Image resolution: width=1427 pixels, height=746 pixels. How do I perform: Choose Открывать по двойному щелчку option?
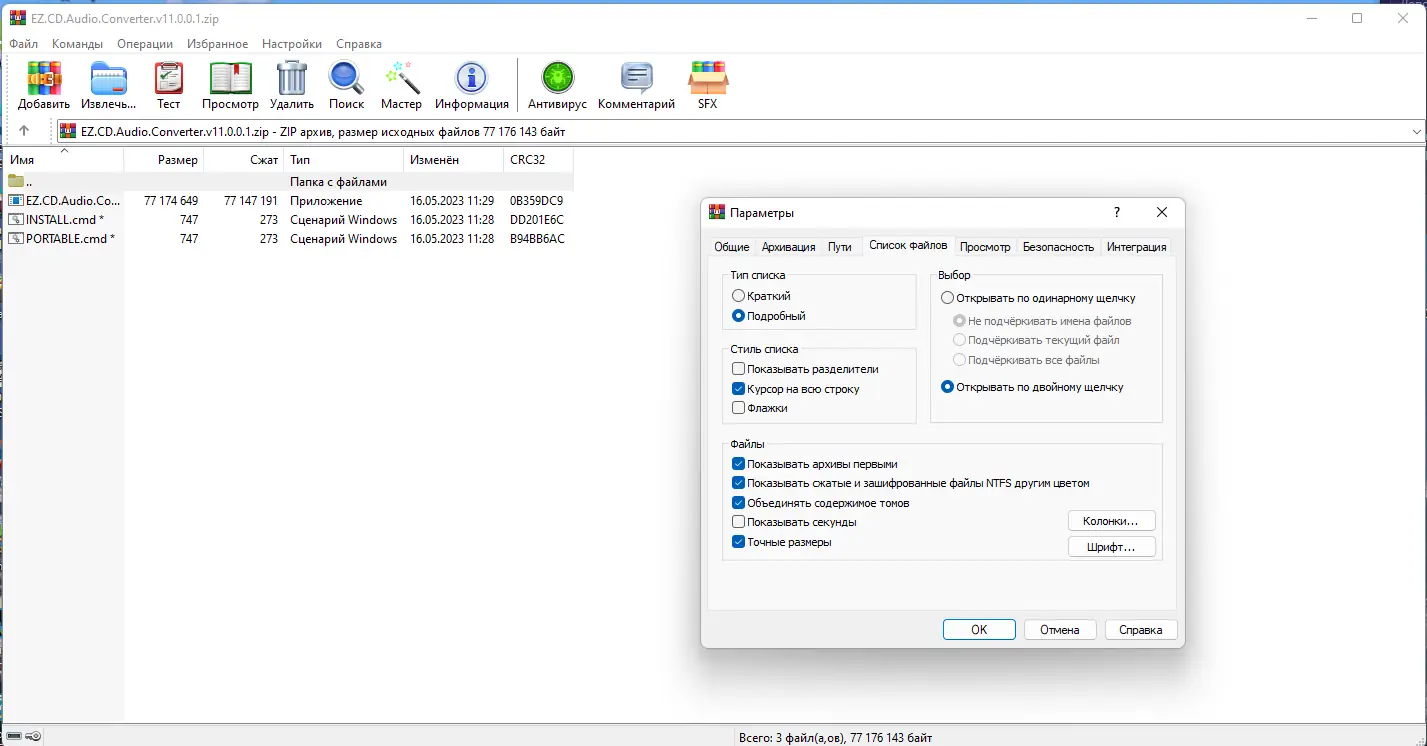click(947, 387)
